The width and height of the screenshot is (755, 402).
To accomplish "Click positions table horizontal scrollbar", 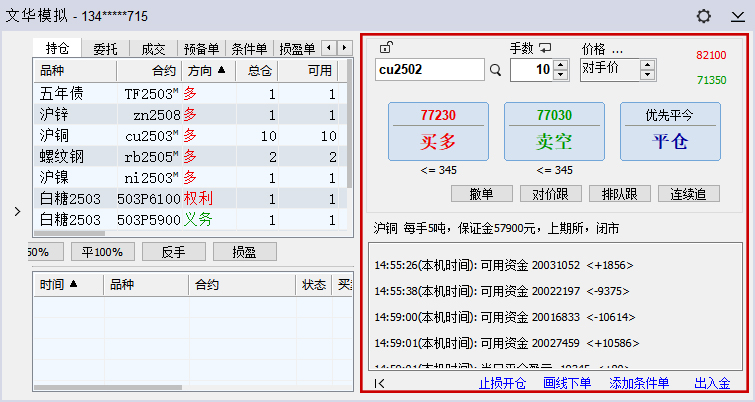I will [69, 233].
